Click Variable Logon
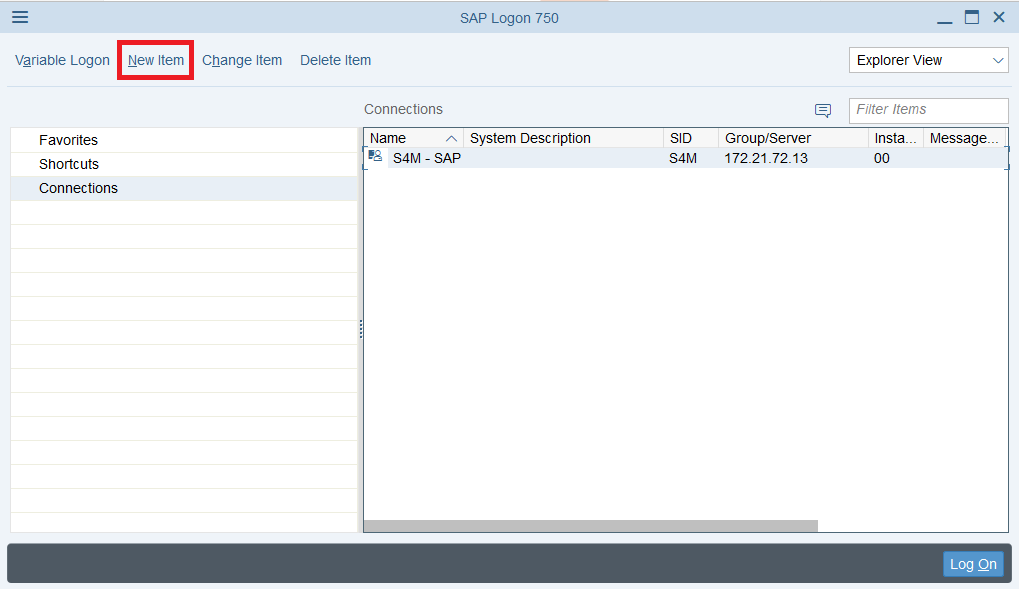1019x589 pixels. (x=62, y=60)
